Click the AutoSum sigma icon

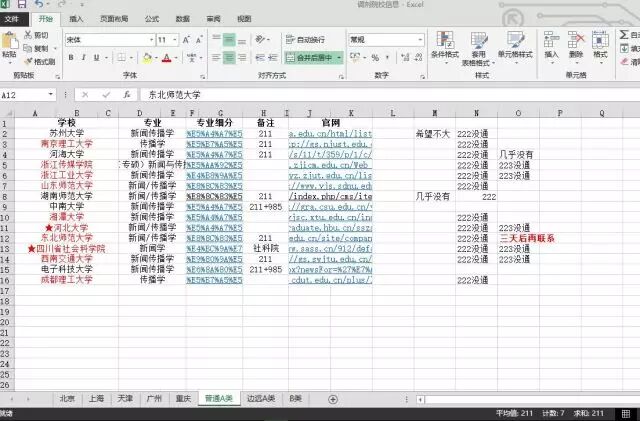tap(624, 35)
